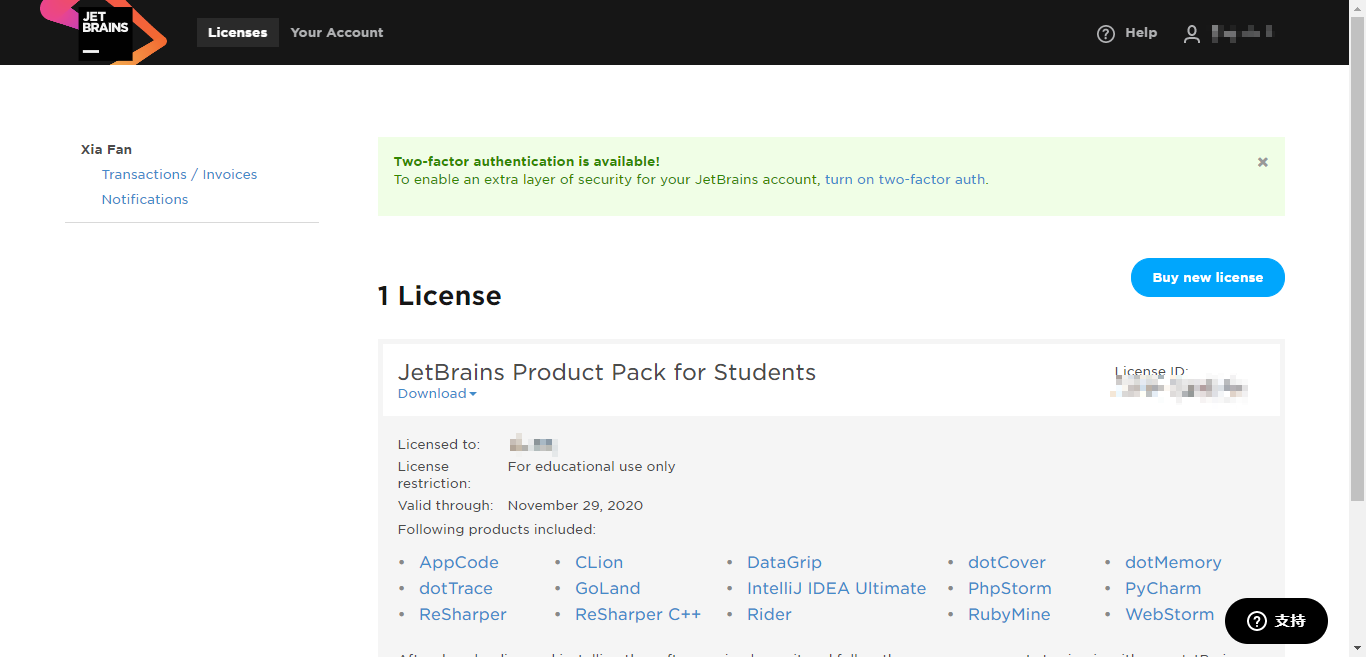Open the Your Account tab
The width and height of the screenshot is (1366, 657).
pyautogui.click(x=336, y=33)
